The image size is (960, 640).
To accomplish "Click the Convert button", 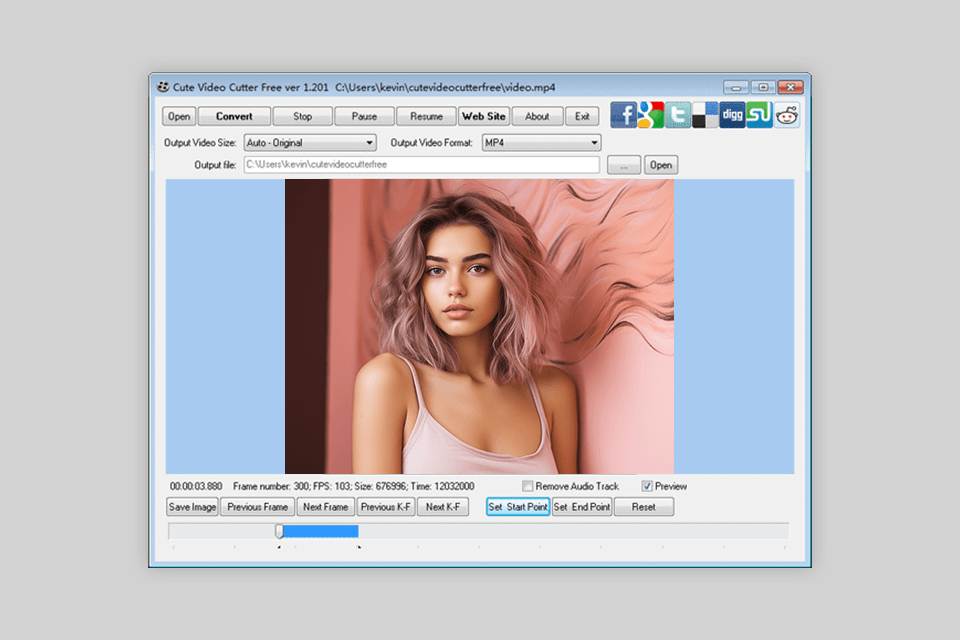I will coord(234,116).
